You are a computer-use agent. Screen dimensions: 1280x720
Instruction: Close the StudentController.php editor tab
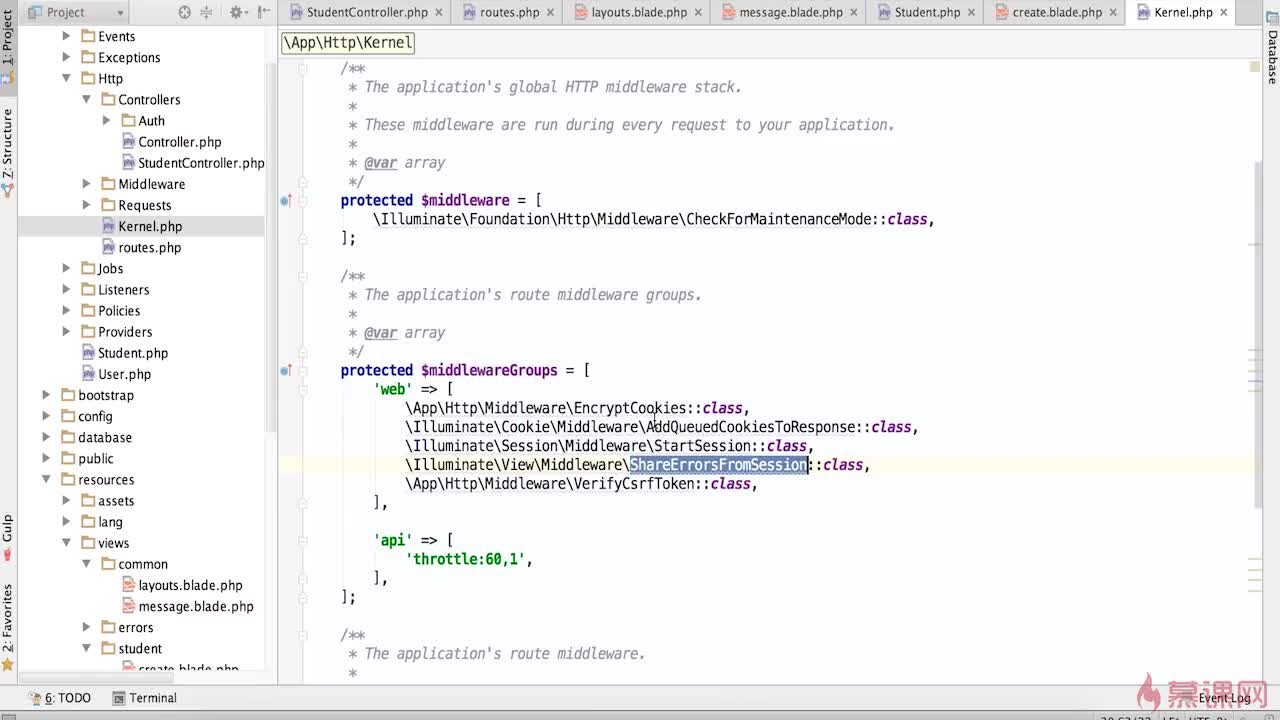click(x=439, y=13)
